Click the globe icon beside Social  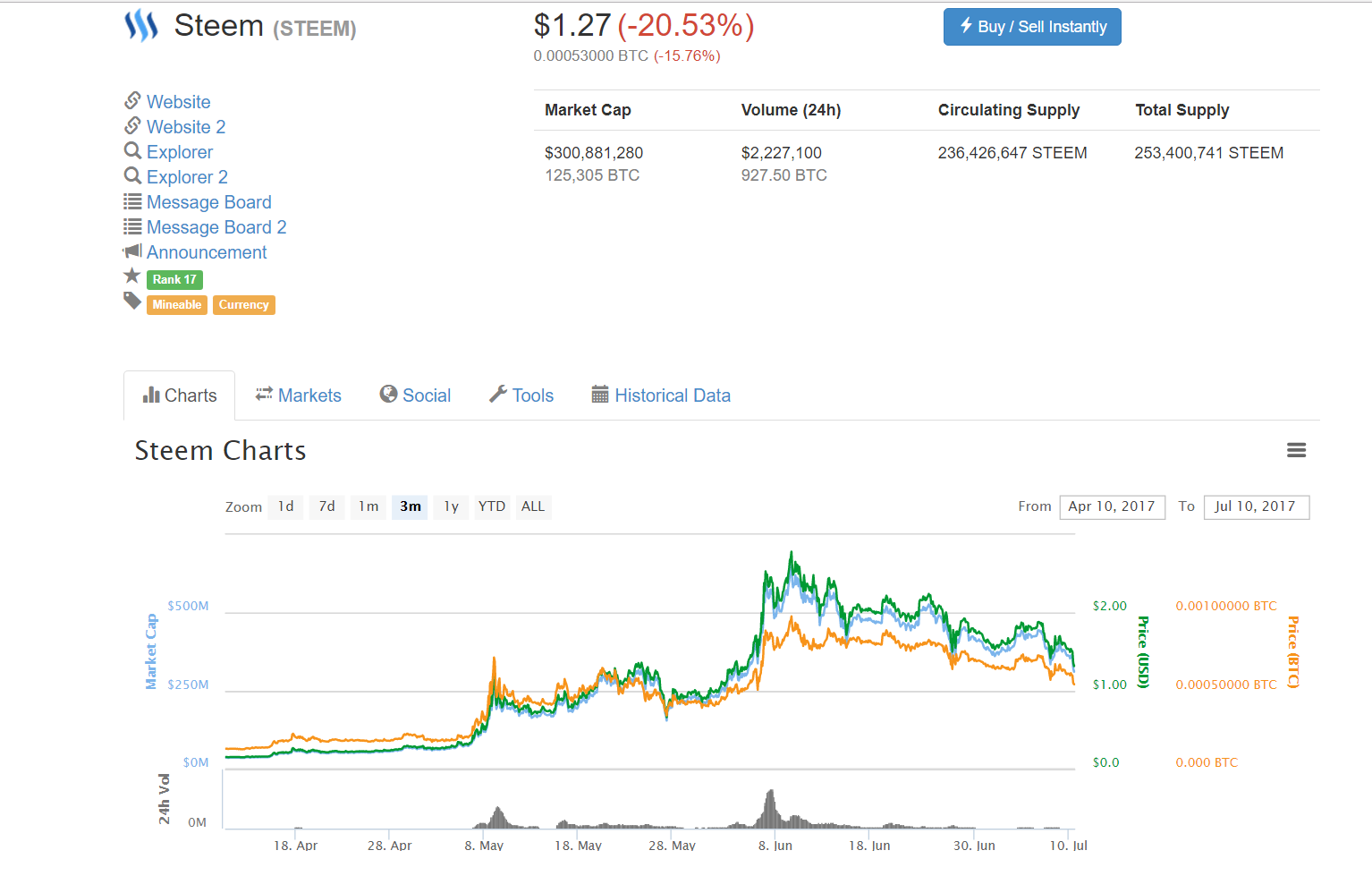click(x=388, y=394)
